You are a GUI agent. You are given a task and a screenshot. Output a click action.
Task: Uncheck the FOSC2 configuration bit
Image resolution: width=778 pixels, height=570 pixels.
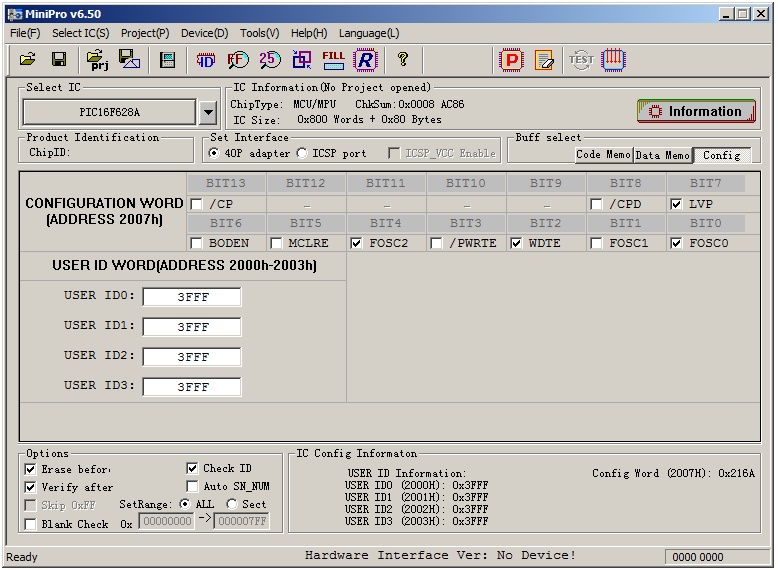click(357, 243)
